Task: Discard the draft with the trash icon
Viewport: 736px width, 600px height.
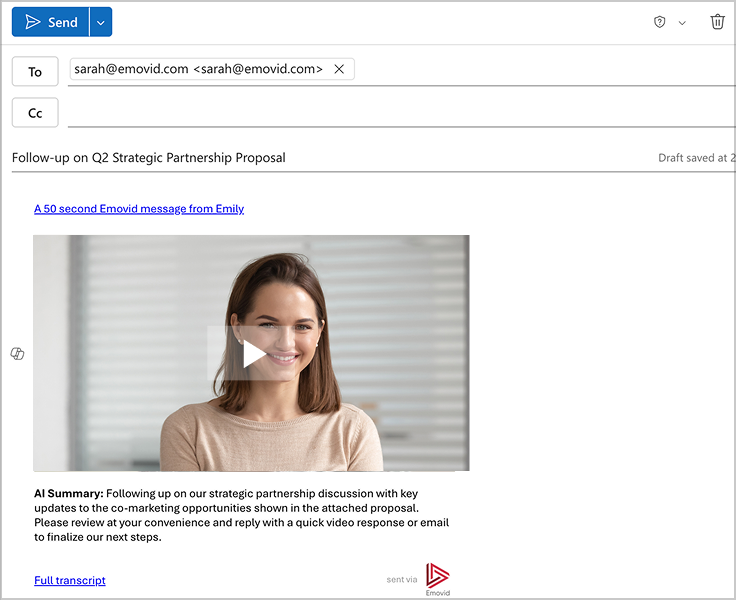Action: [717, 22]
